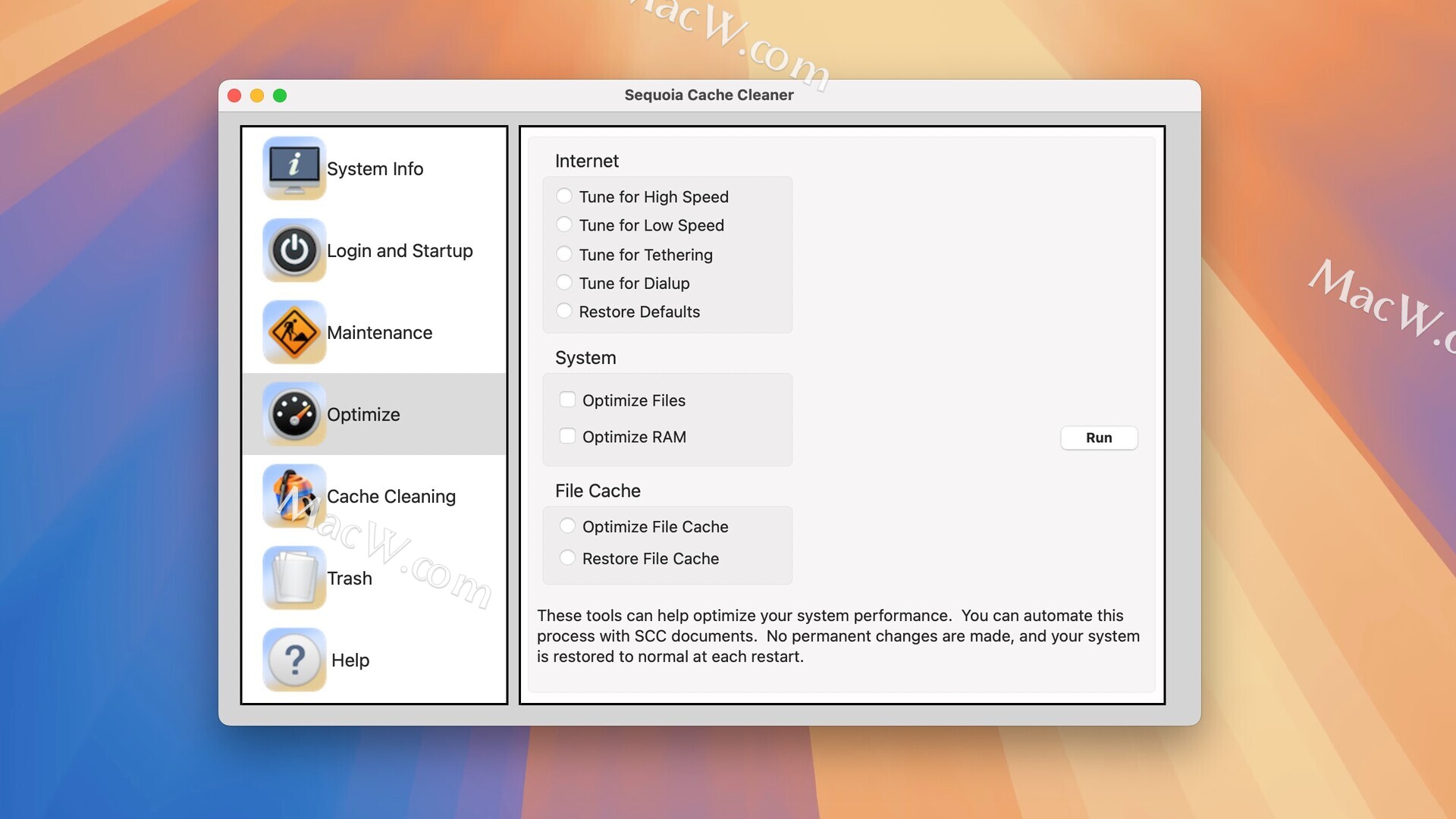Select Optimize File Cache radio button

click(x=567, y=526)
